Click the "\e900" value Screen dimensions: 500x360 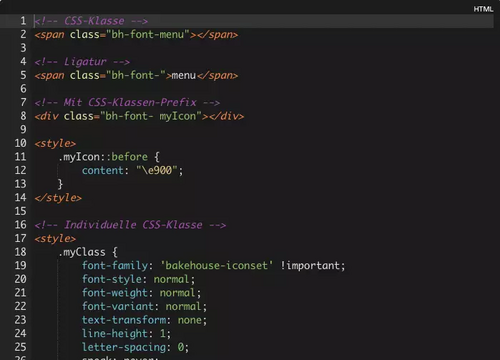tap(157, 171)
